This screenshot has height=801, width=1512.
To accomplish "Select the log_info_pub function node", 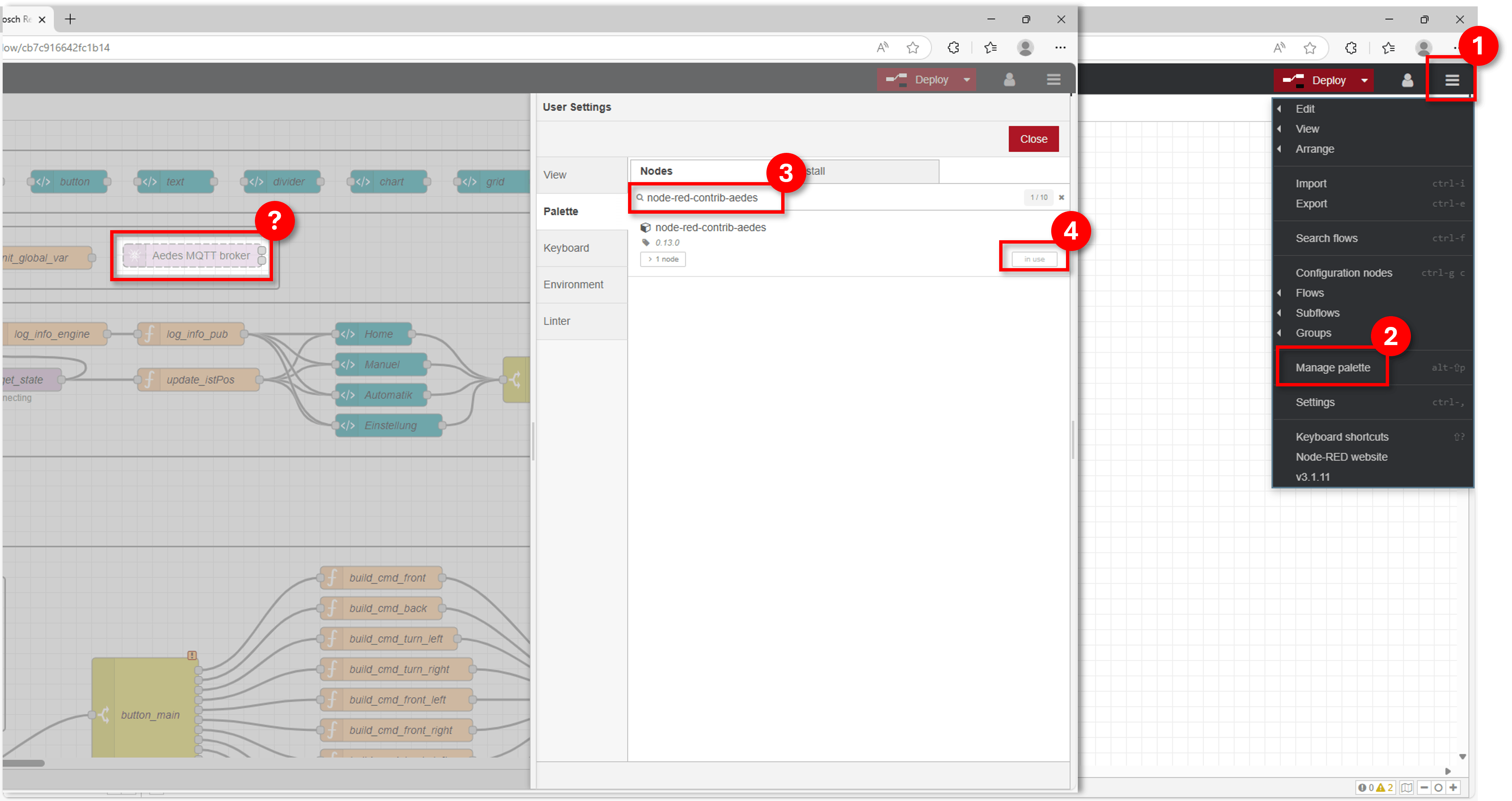I will [191, 334].
